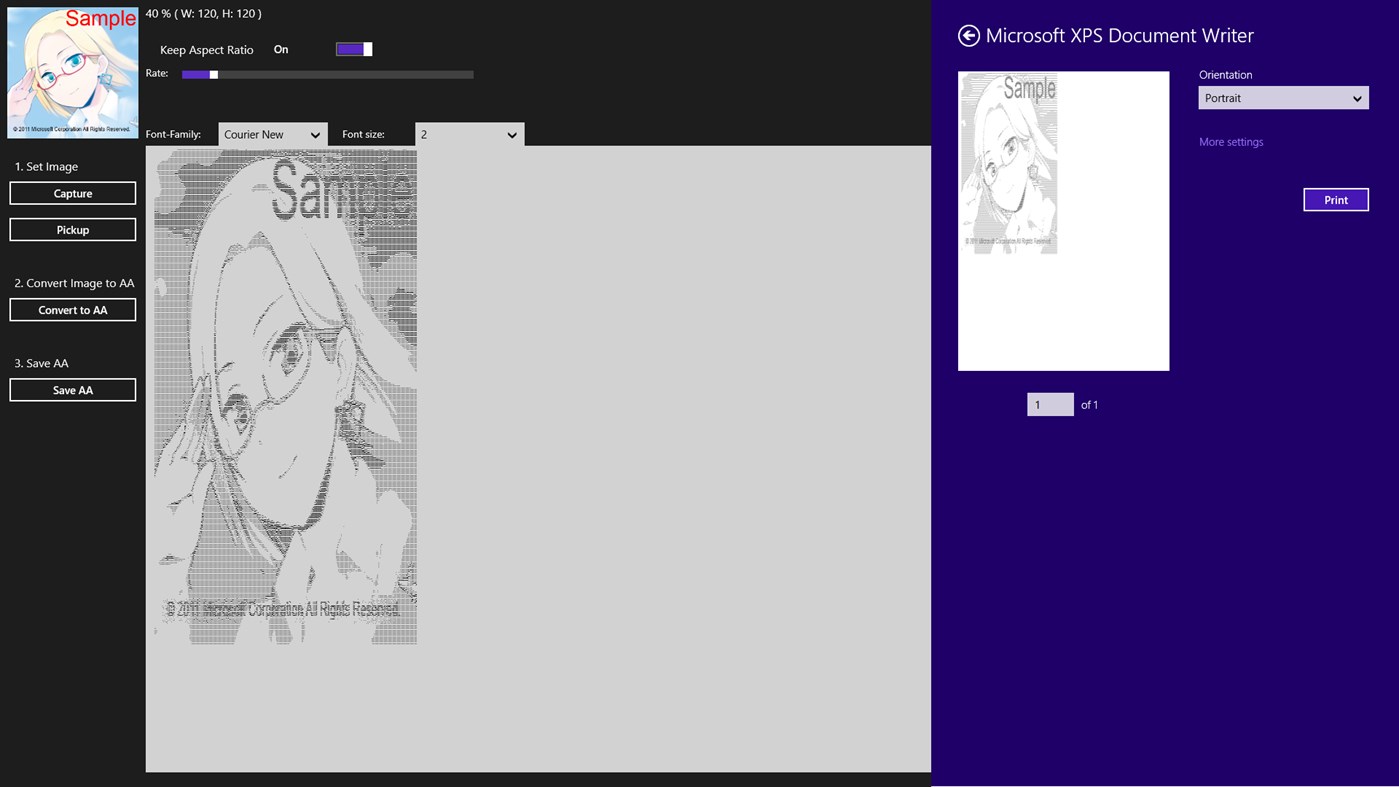Click the Save AA button
The image size is (1399, 787).
pyautogui.click(x=72, y=389)
